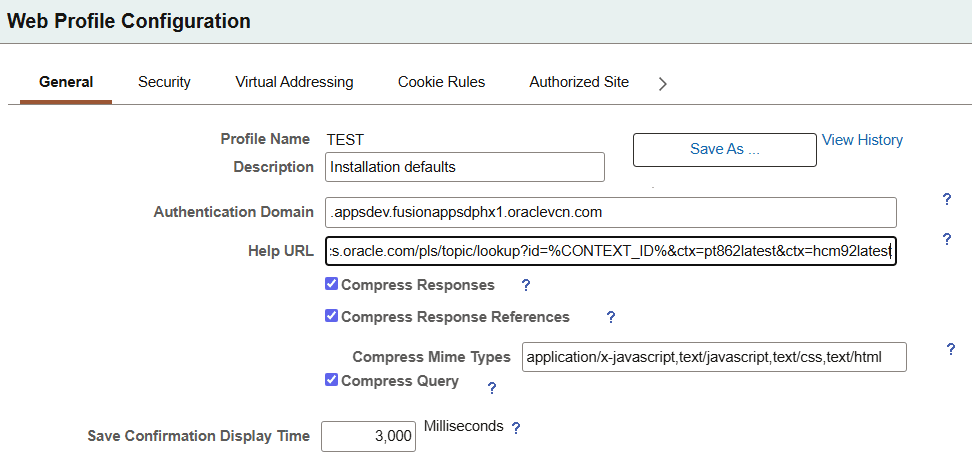The width and height of the screenshot is (972, 456).
Task: Disable Compress Query checkbox
Action: click(x=332, y=380)
